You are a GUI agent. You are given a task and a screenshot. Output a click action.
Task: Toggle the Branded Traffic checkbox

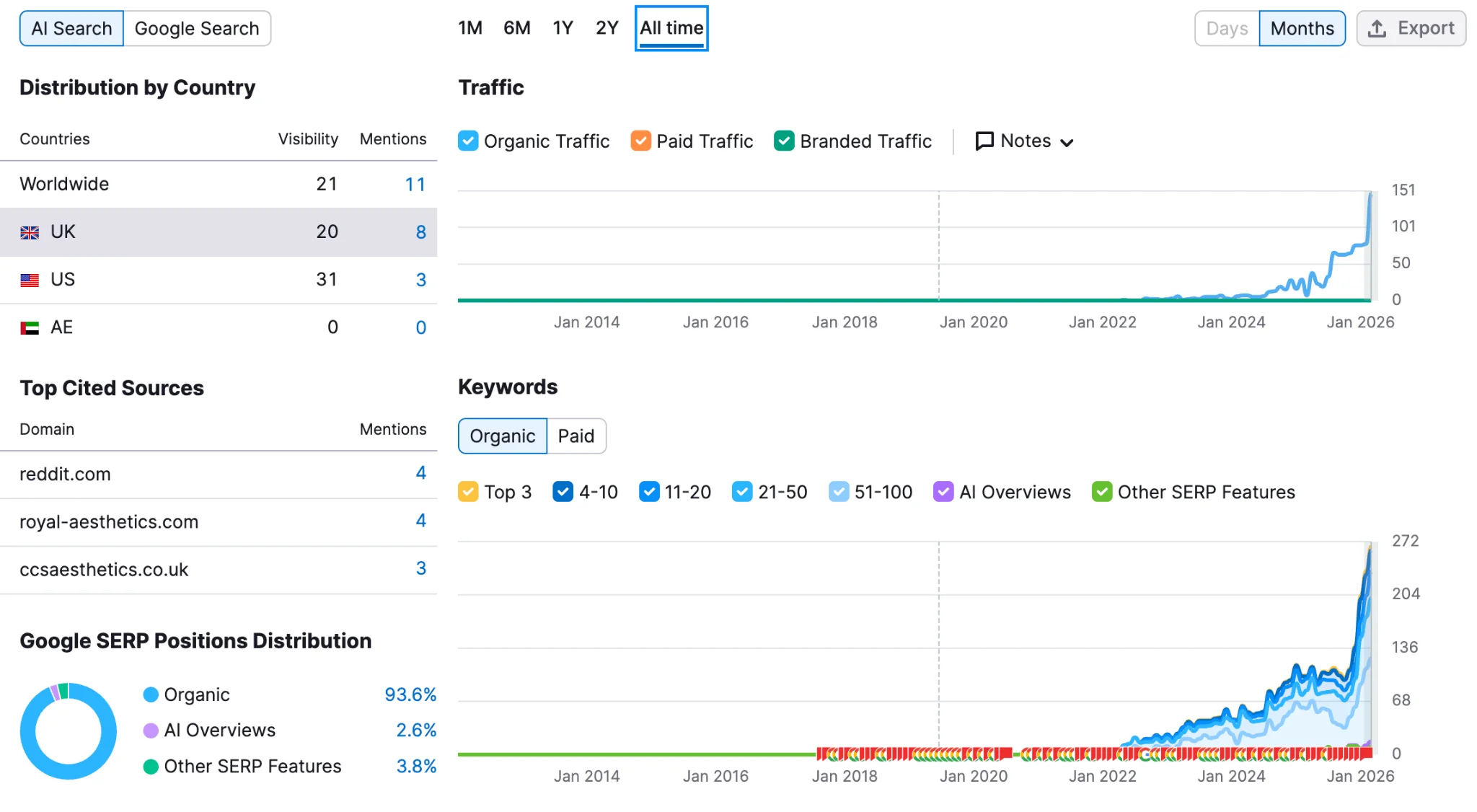784,141
